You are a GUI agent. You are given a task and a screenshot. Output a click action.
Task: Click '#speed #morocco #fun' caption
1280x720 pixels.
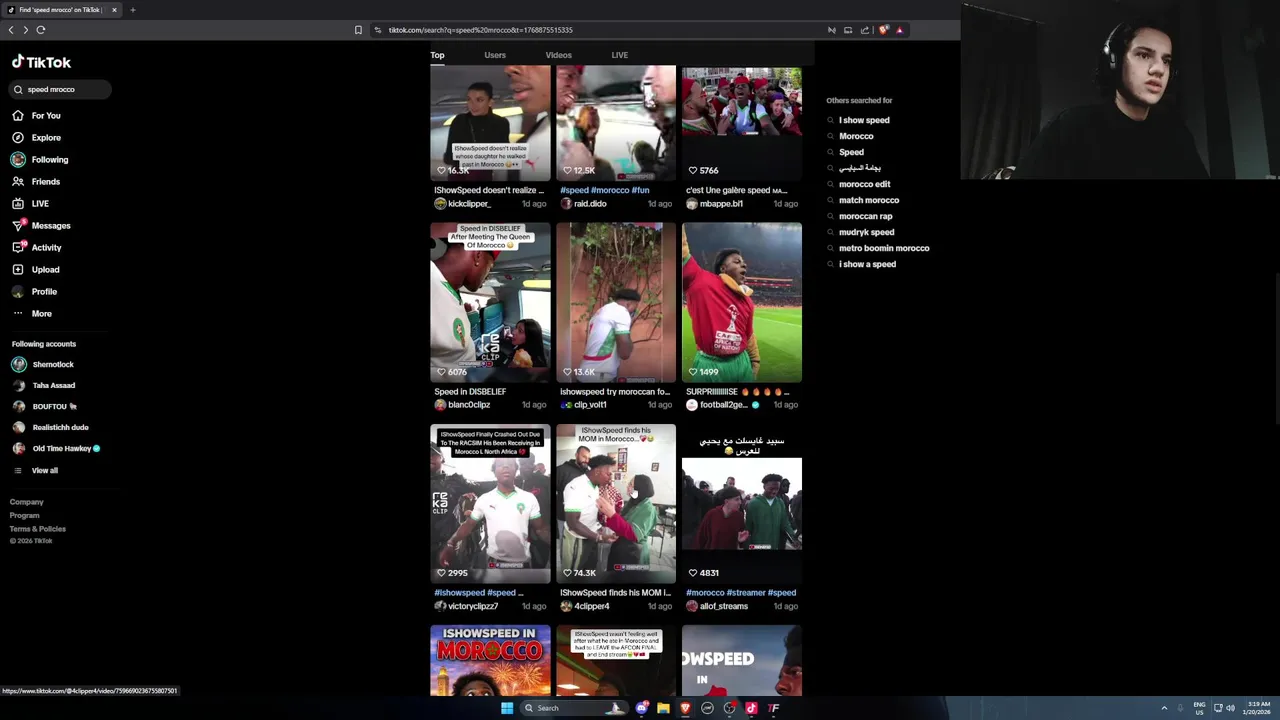[605, 190]
